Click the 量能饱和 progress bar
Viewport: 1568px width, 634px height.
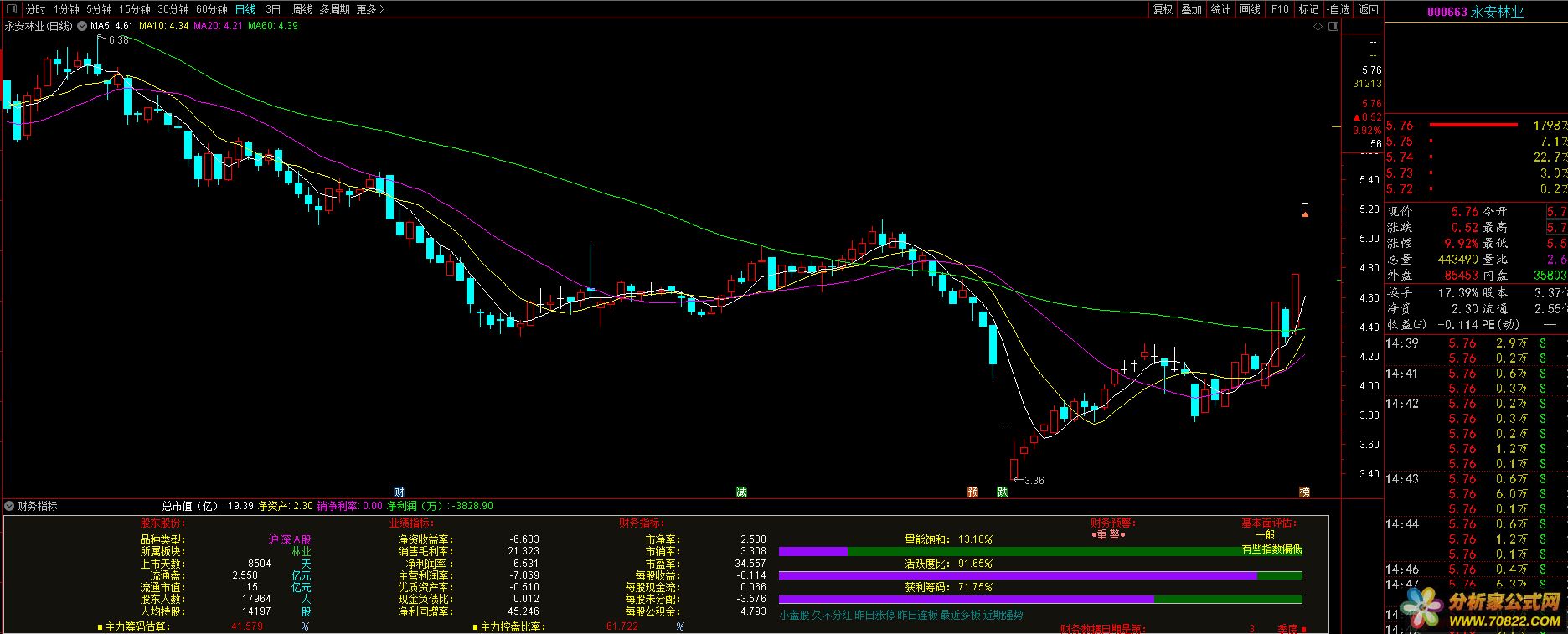coord(1040,552)
